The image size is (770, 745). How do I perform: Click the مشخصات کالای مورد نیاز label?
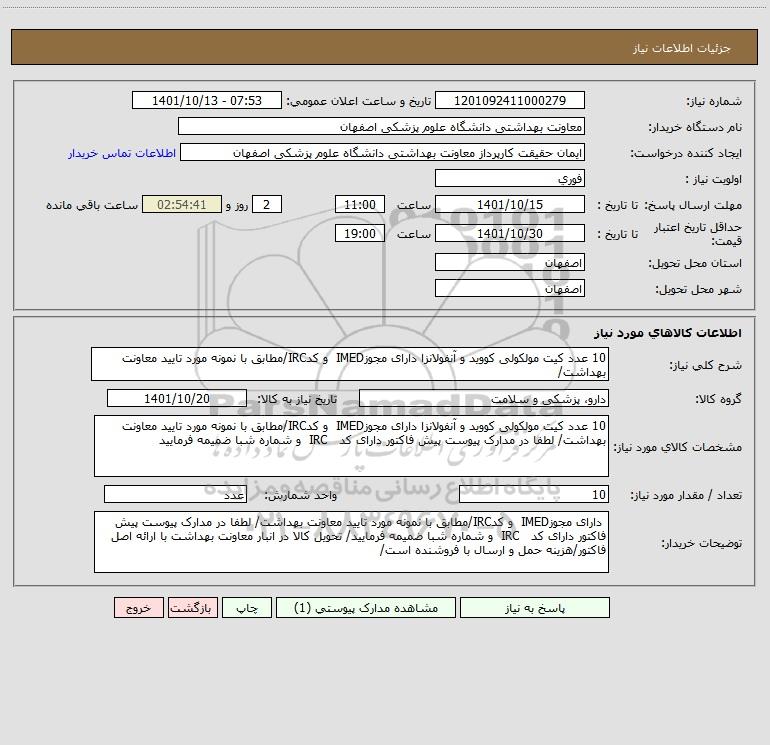[680, 447]
